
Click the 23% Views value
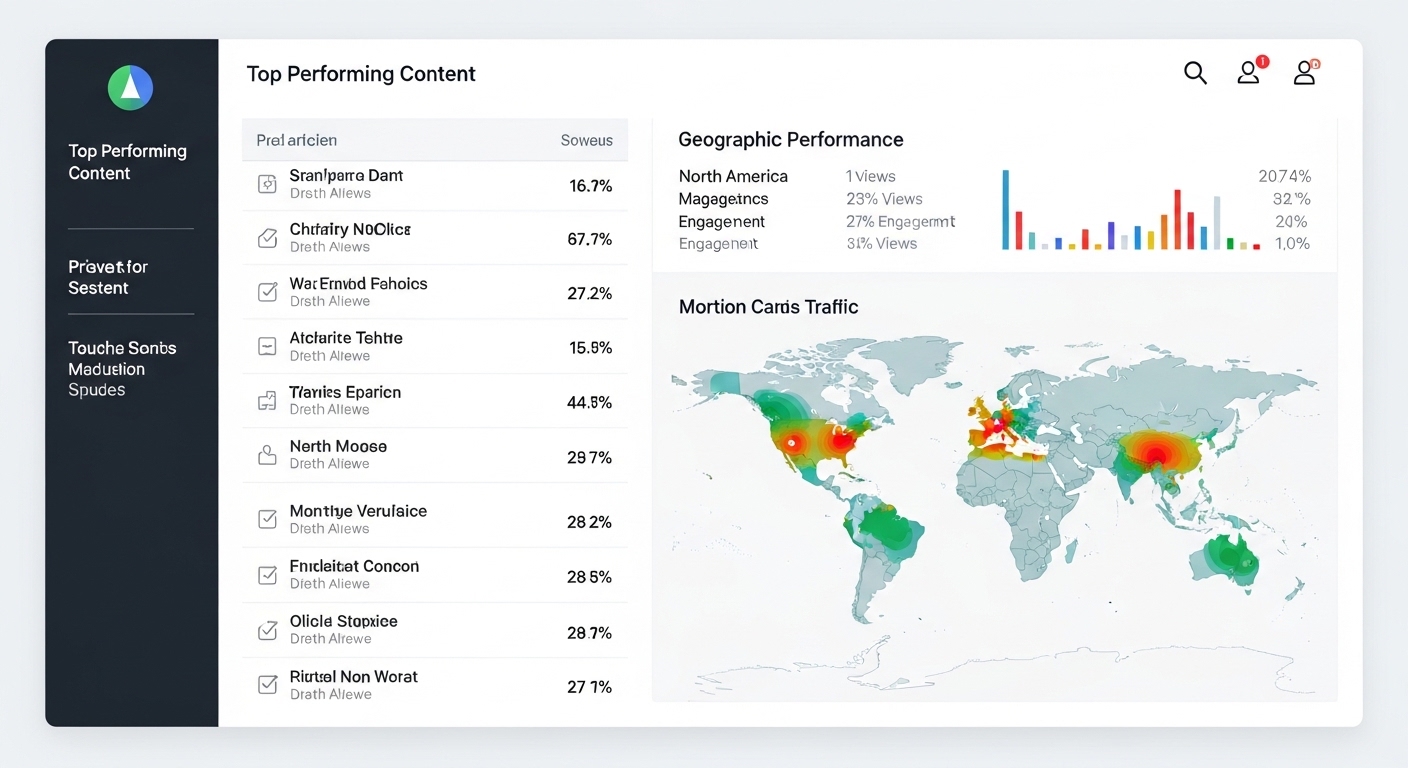pos(884,199)
